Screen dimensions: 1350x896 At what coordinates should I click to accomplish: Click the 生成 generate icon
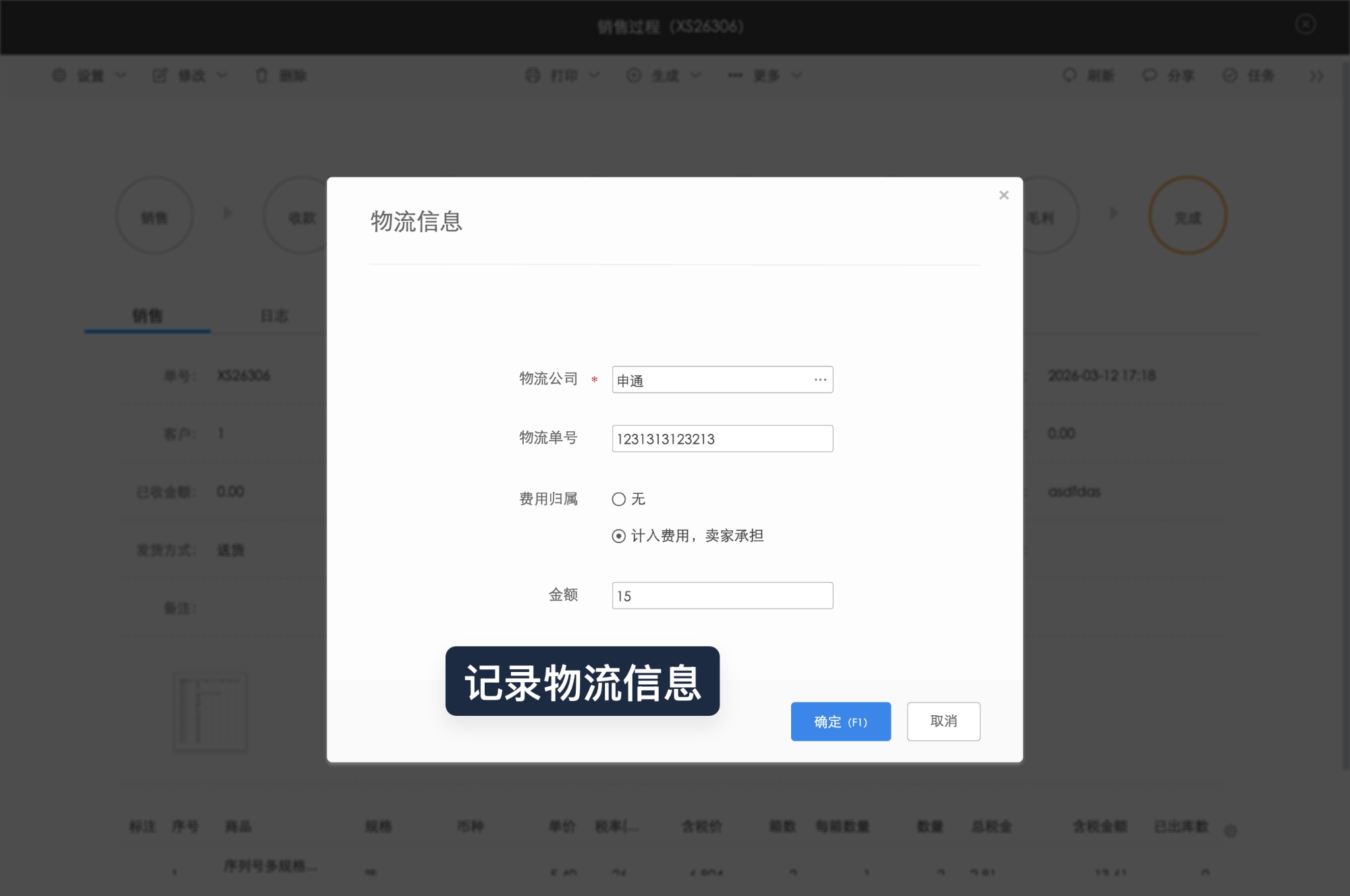pos(634,76)
